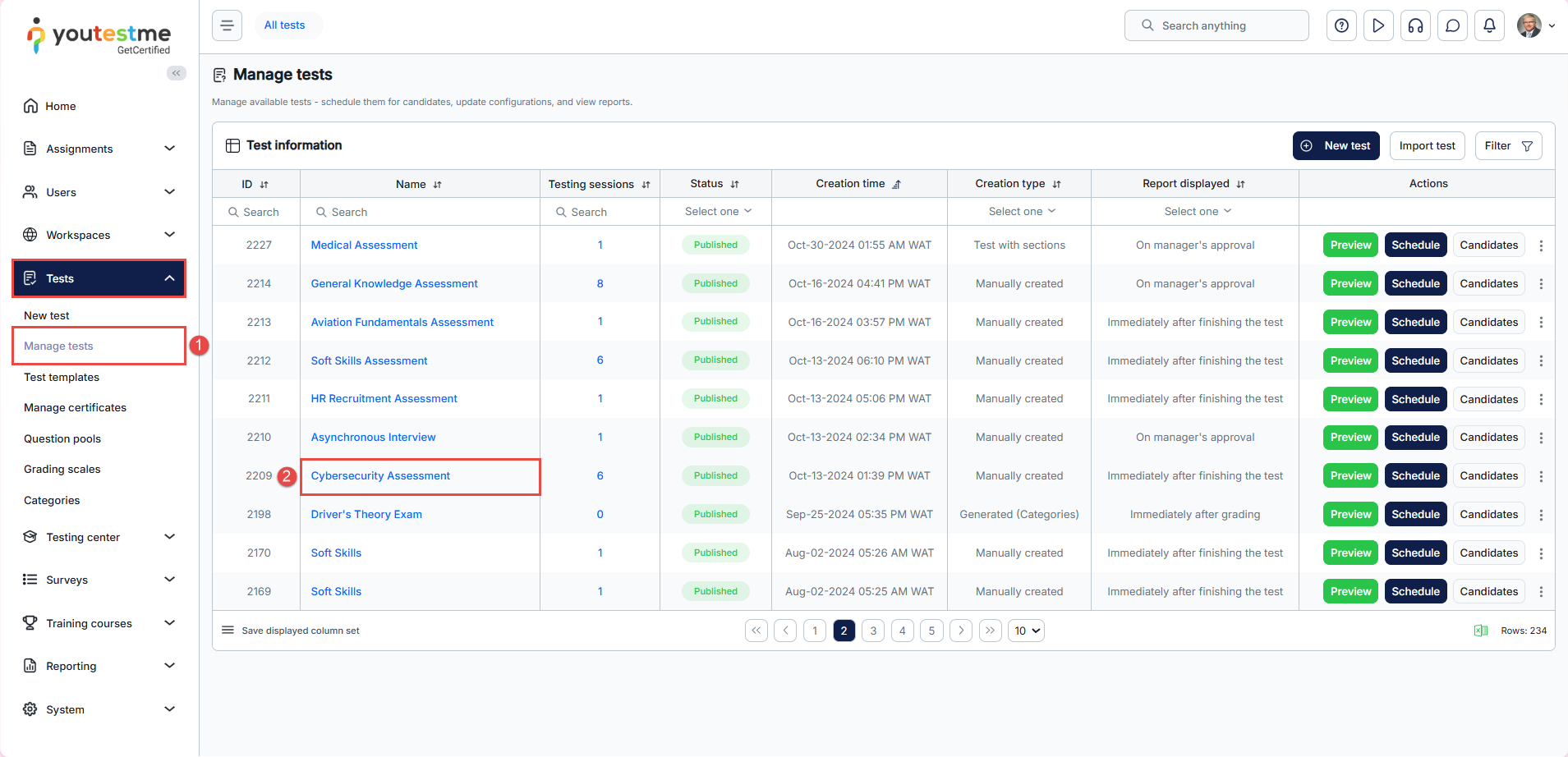Select Question pools in the sidebar

(62, 438)
